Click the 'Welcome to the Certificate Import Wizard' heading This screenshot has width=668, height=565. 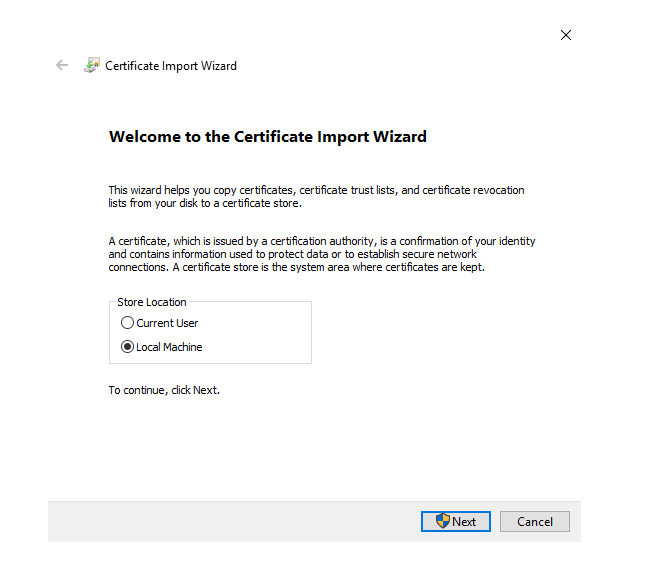tap(267, 137)
